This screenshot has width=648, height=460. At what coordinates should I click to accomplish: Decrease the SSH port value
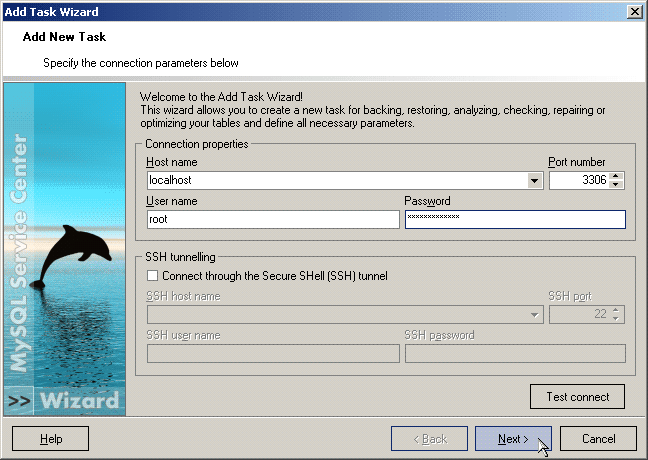click(616, 319)
